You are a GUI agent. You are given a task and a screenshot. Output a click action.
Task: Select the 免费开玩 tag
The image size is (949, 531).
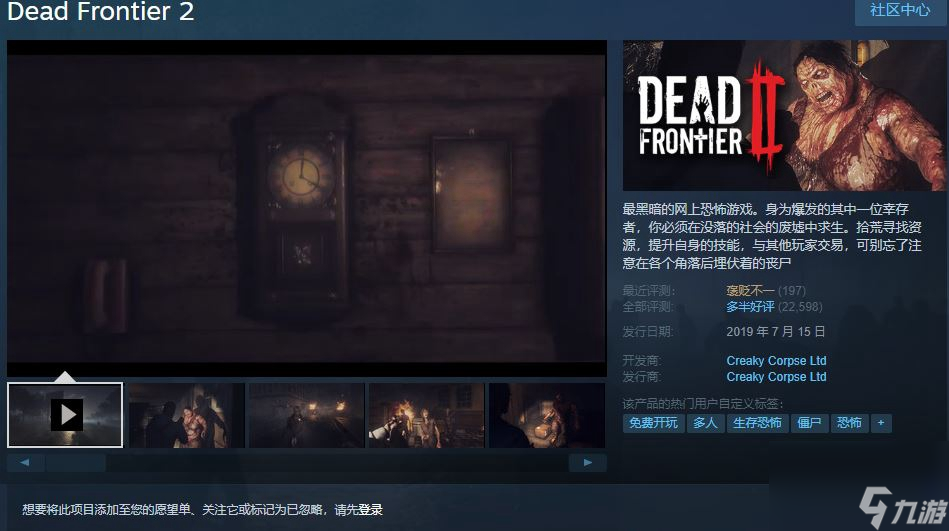coord(653,423)
